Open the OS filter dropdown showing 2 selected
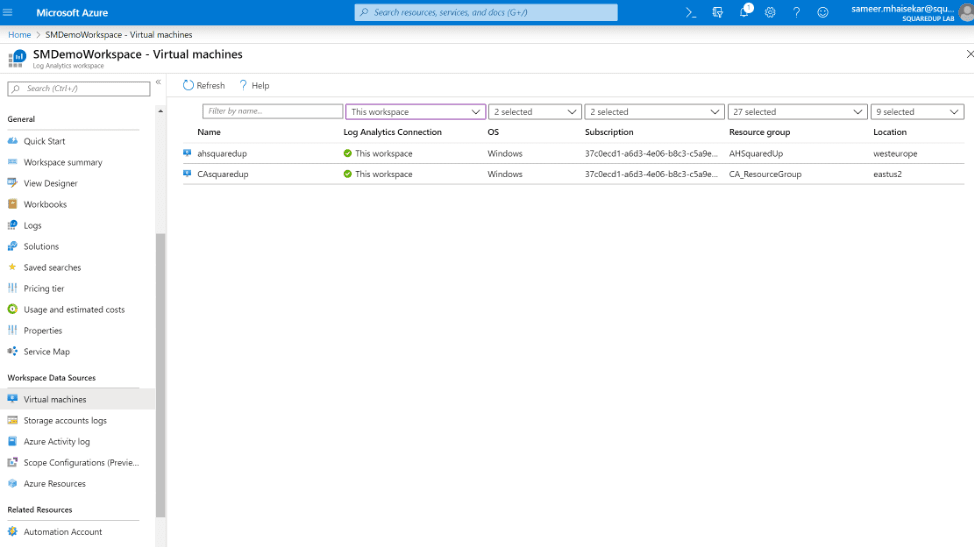Image resolution: width=974 pixels, height=547 pixels. 535,112
